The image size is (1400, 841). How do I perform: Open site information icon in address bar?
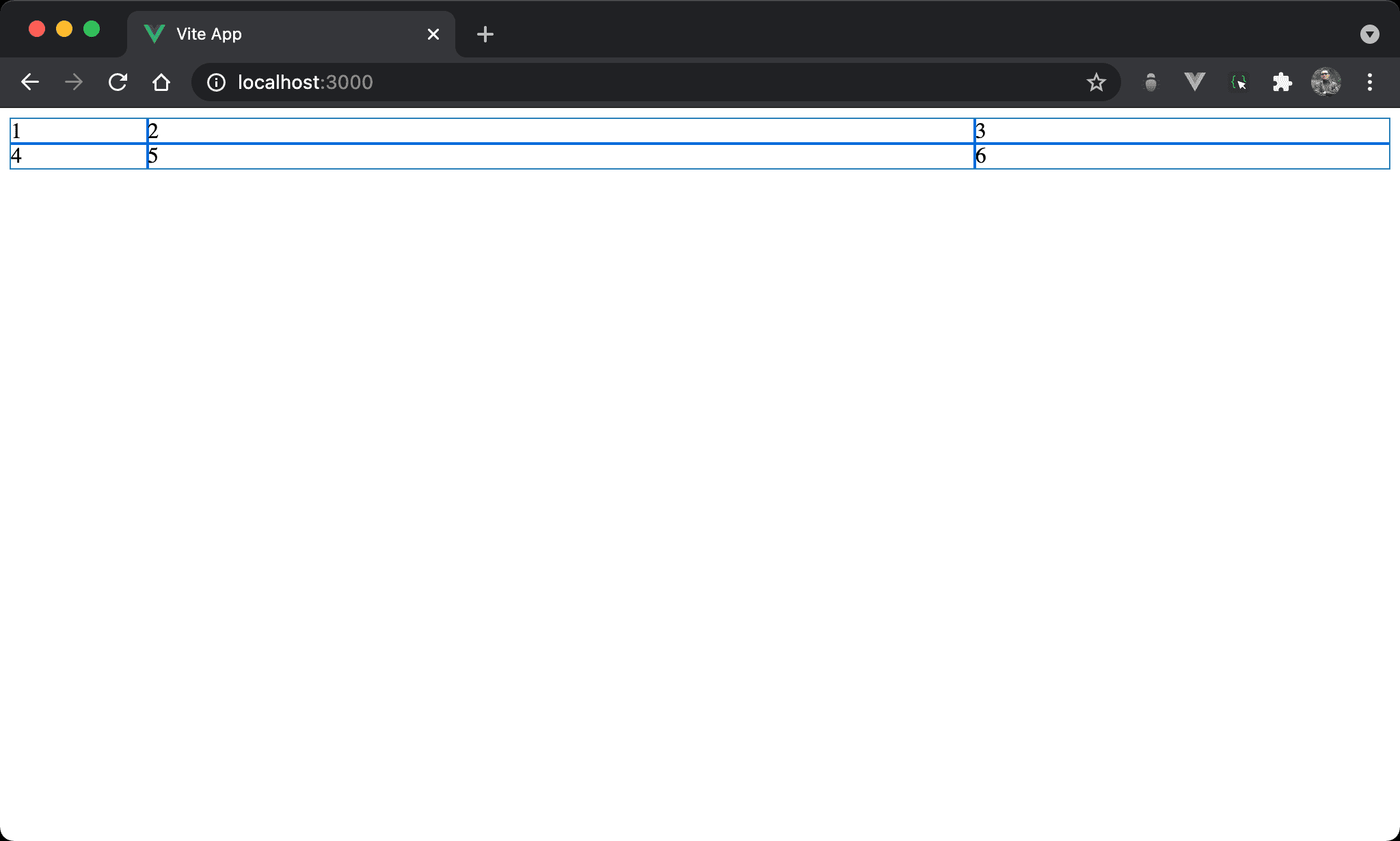click(216, 83)
